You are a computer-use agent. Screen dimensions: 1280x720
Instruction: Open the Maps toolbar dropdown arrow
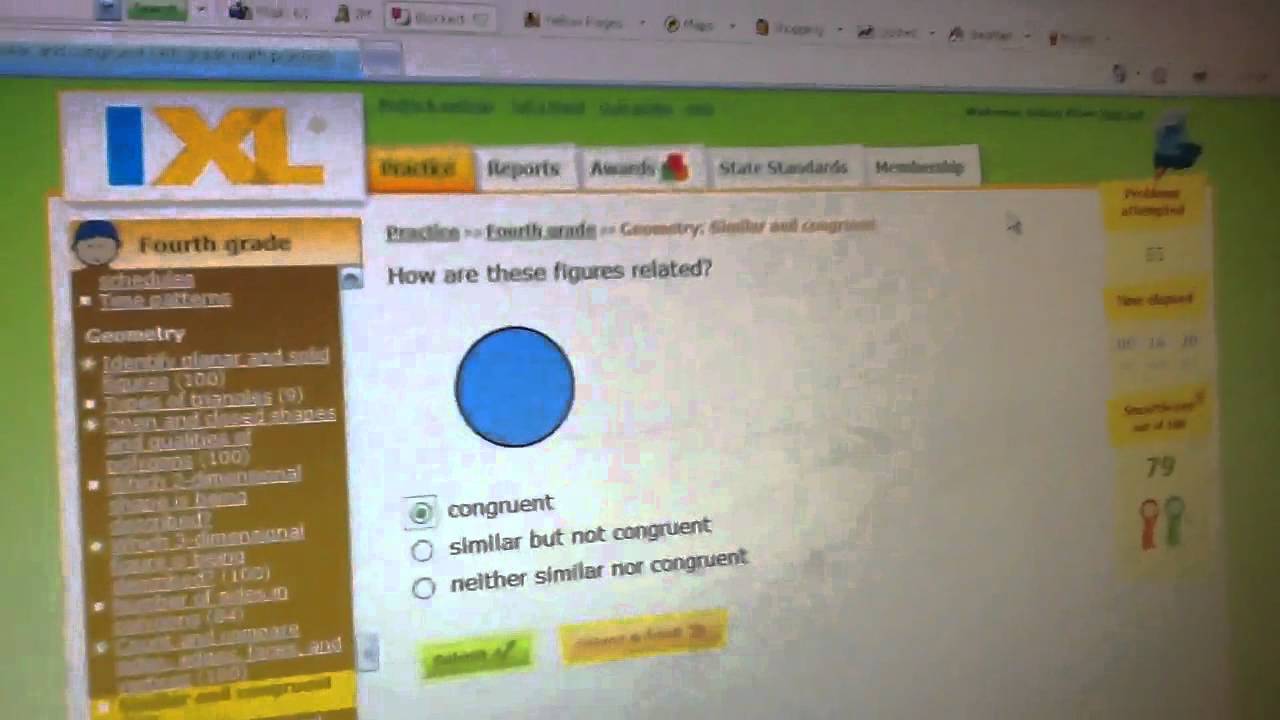point(732,27)
